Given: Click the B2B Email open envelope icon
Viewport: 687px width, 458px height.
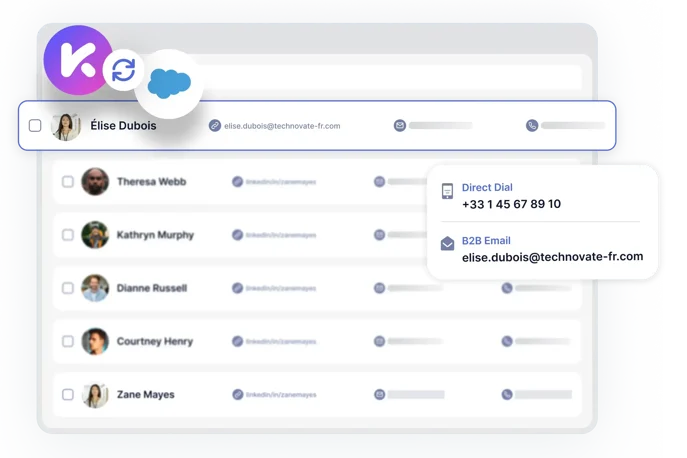Looking at the screenshot, I should click(447, 243).
